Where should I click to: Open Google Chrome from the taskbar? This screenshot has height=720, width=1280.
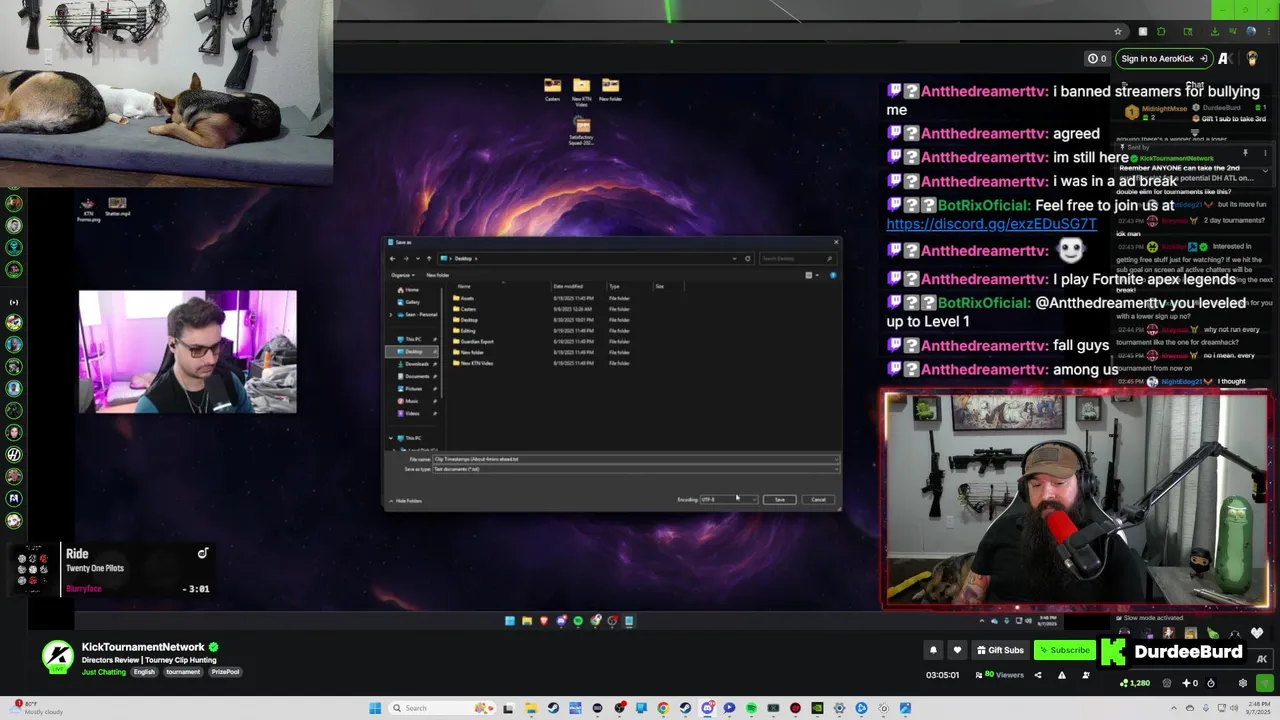[663, 708]
